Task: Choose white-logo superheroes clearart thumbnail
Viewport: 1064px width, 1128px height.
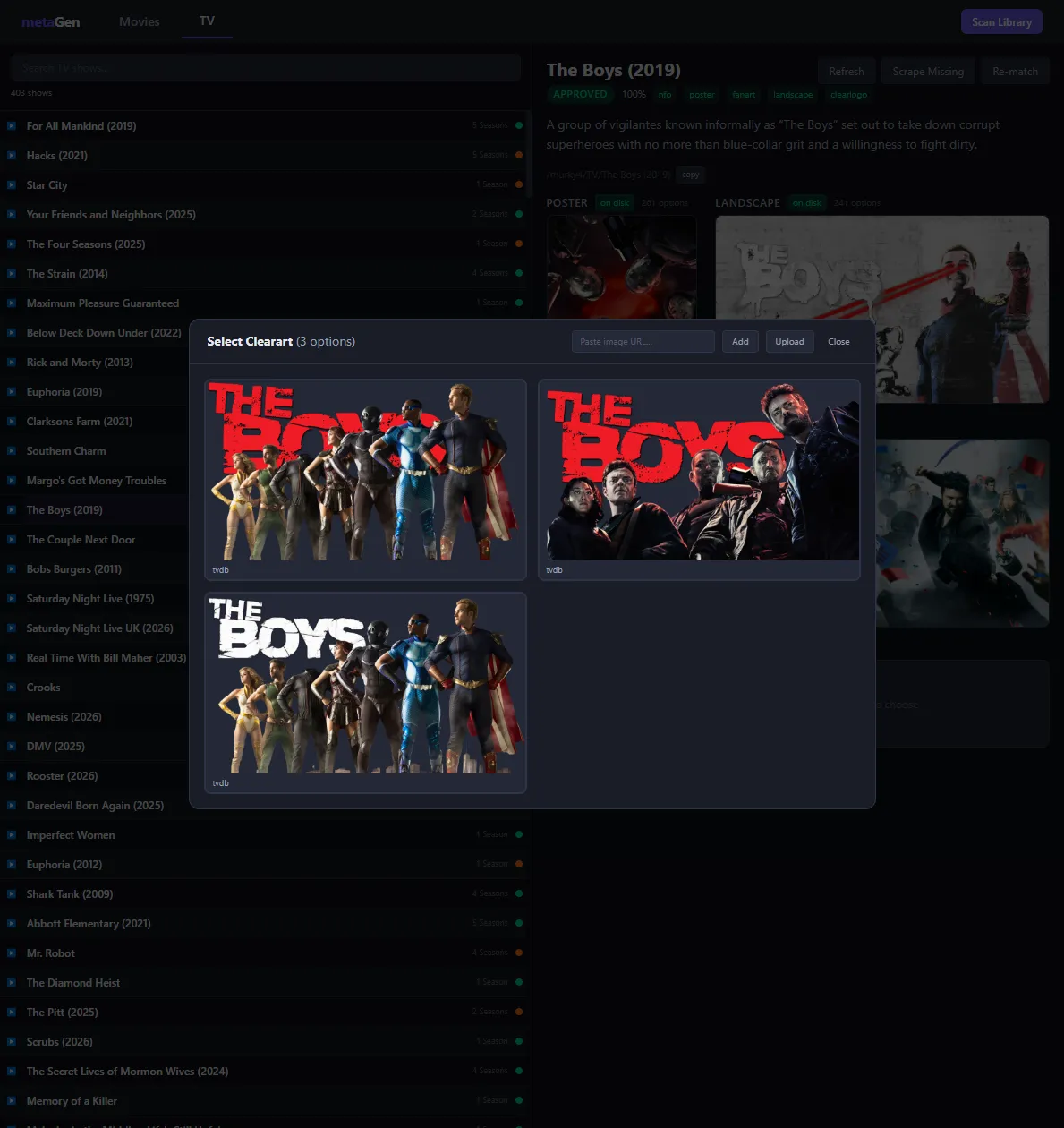Action: click(365, 693)
